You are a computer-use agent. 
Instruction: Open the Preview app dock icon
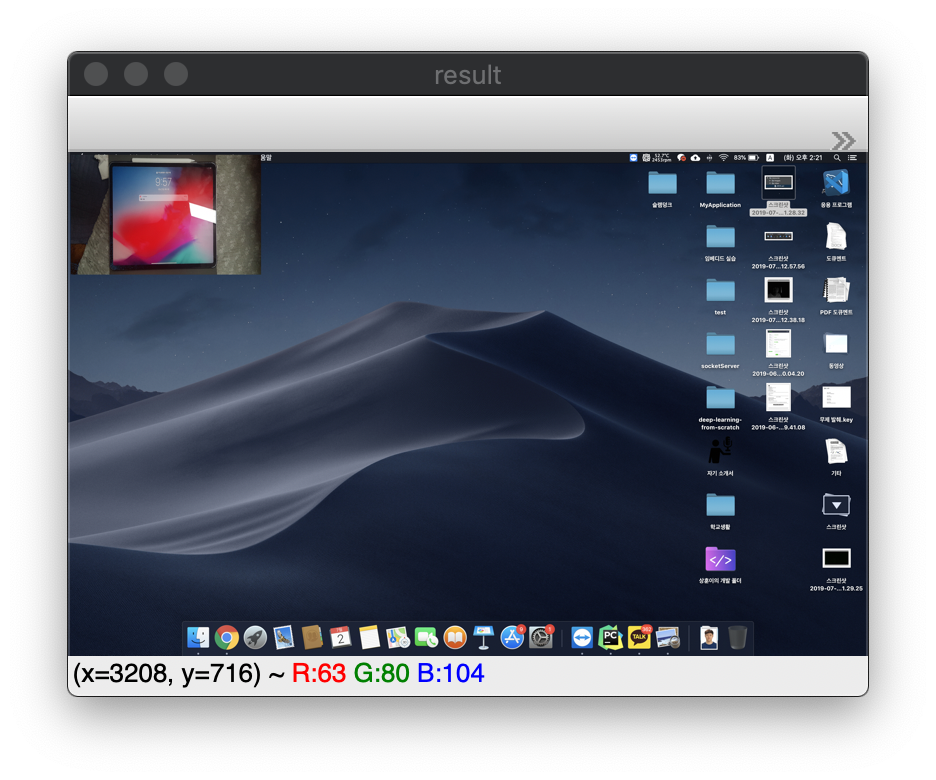668,637
